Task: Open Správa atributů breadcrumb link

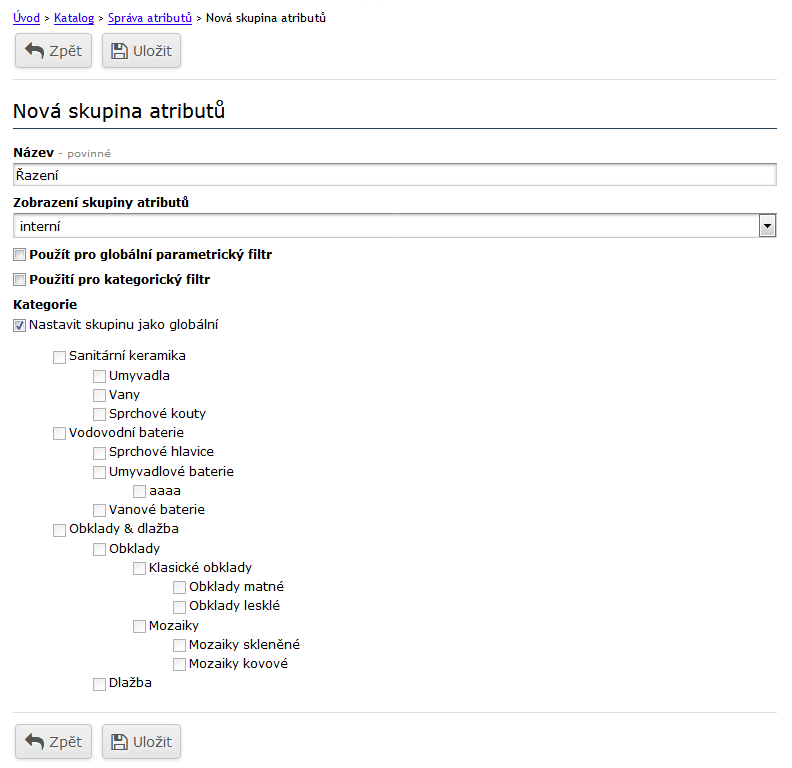Action: pyautogui.click(x=150, y=18)
